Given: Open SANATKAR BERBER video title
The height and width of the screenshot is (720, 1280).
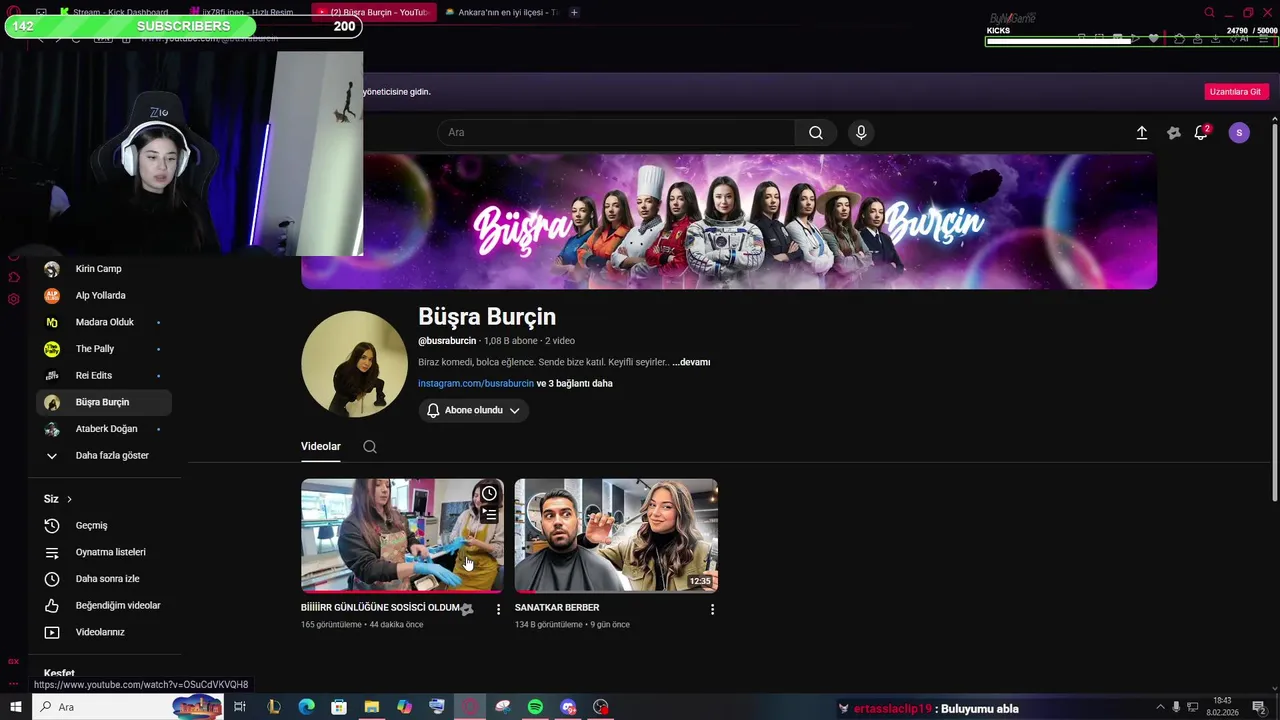Looking at the screenshot, I should click(557, 607).
